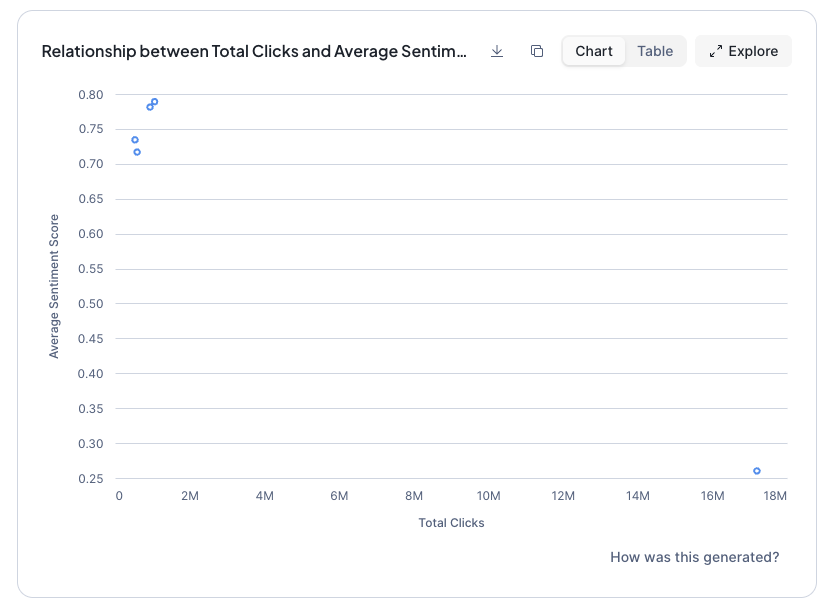Click the data point nearest 0.72 sentiment

(137, 152)
